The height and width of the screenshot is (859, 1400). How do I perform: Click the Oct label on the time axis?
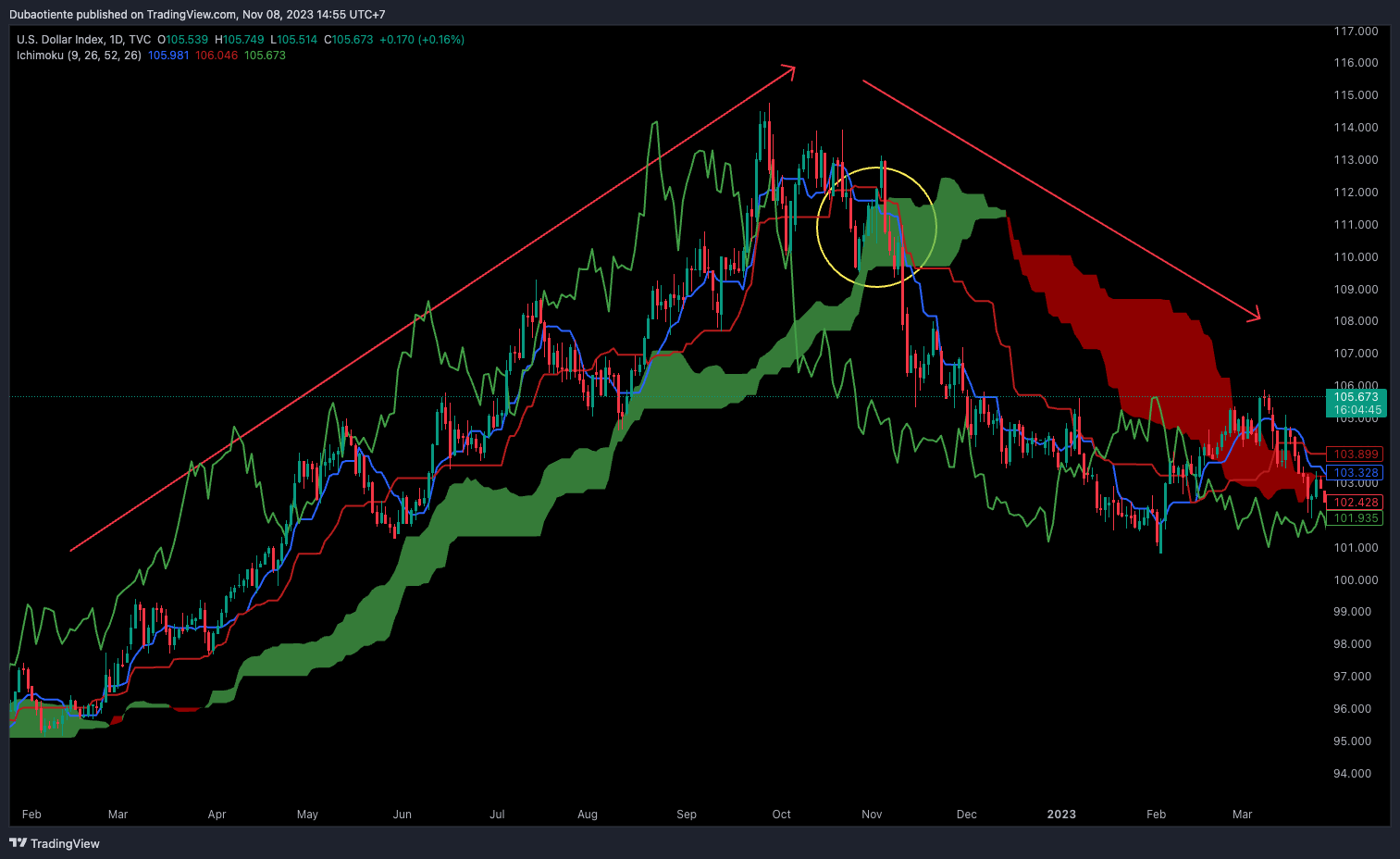[x=782, y=815]
